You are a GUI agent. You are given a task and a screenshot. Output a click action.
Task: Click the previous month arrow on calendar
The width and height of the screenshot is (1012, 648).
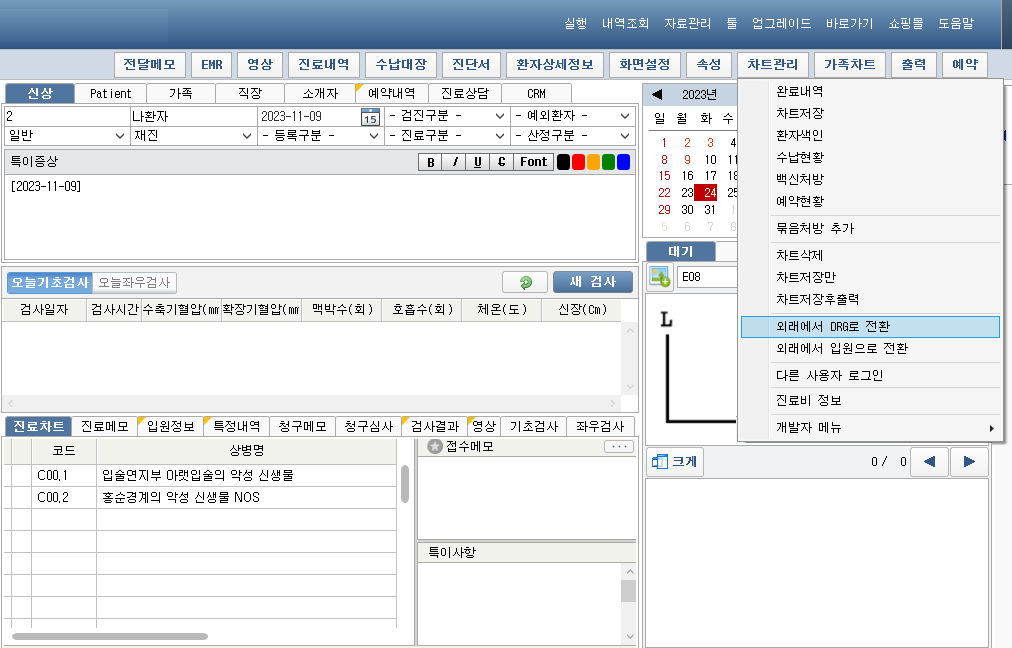click(x=657, y=95)
